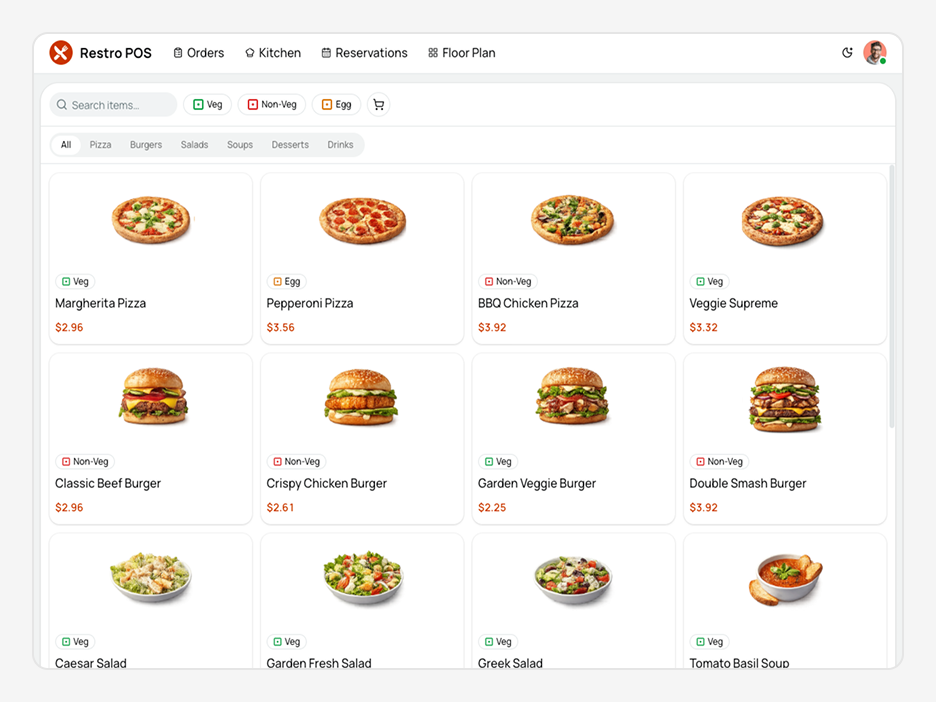Click the menu list vertical scrollbar

pyautogui.click(x=892, y=297)
